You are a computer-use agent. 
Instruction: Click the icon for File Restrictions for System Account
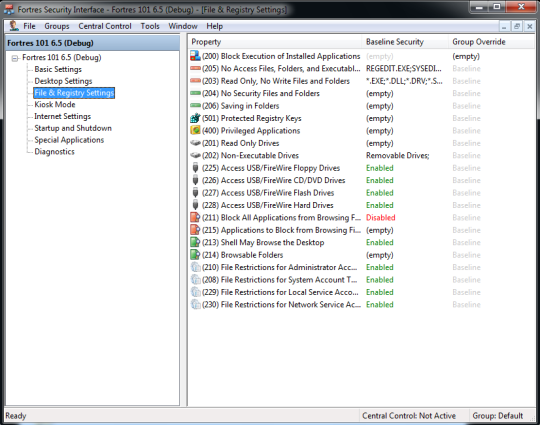click(195, 279)
